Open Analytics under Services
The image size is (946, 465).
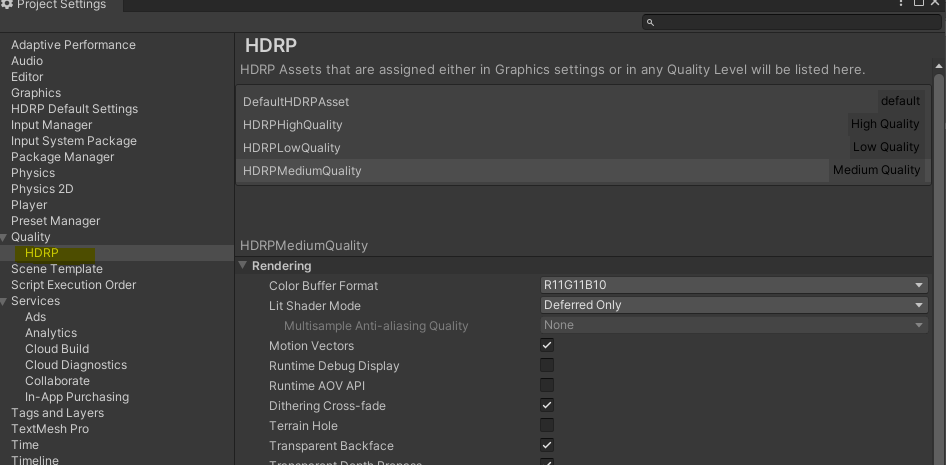pos(51,333)
